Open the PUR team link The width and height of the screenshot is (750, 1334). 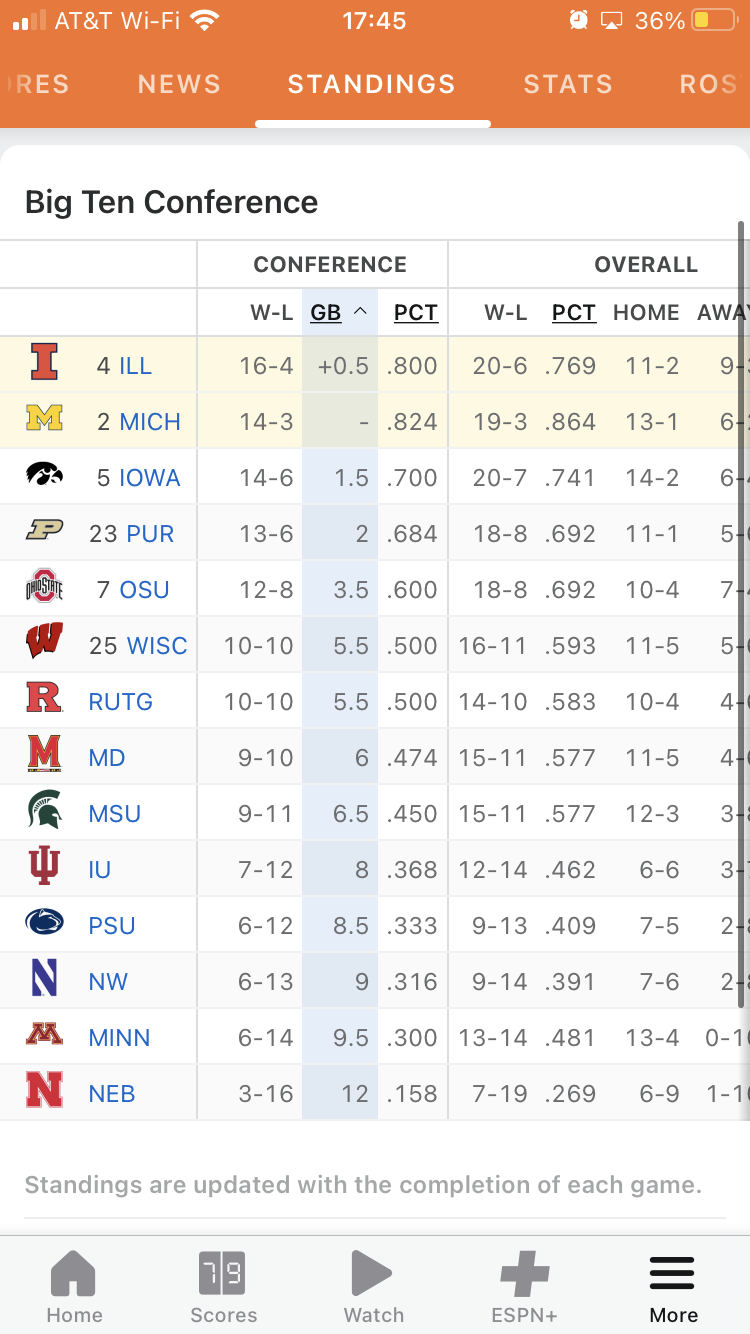click(x=151, y=534)
